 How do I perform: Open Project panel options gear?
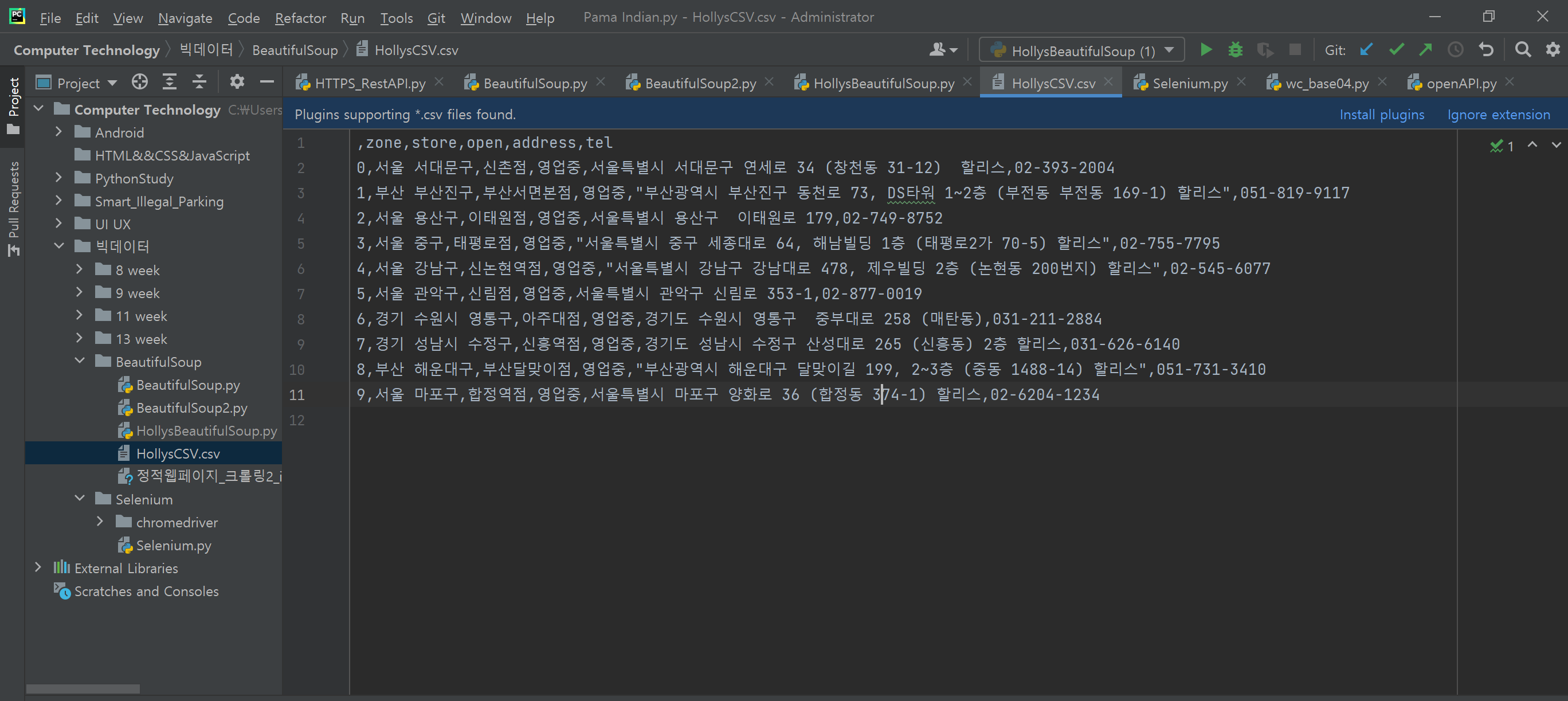click(x=237, y=82)
